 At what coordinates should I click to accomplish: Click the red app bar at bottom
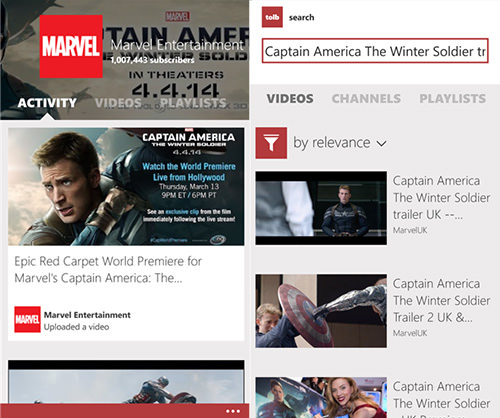pyautogui.click(x=124, y=411)
